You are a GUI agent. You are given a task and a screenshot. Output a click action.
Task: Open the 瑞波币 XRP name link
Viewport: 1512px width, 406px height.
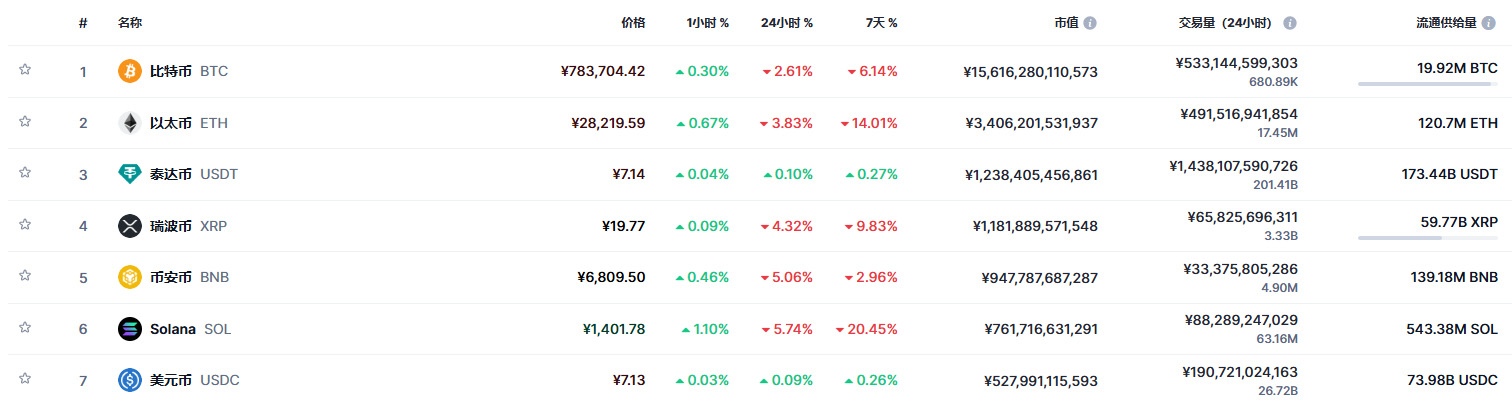click(x=188, y=226)
